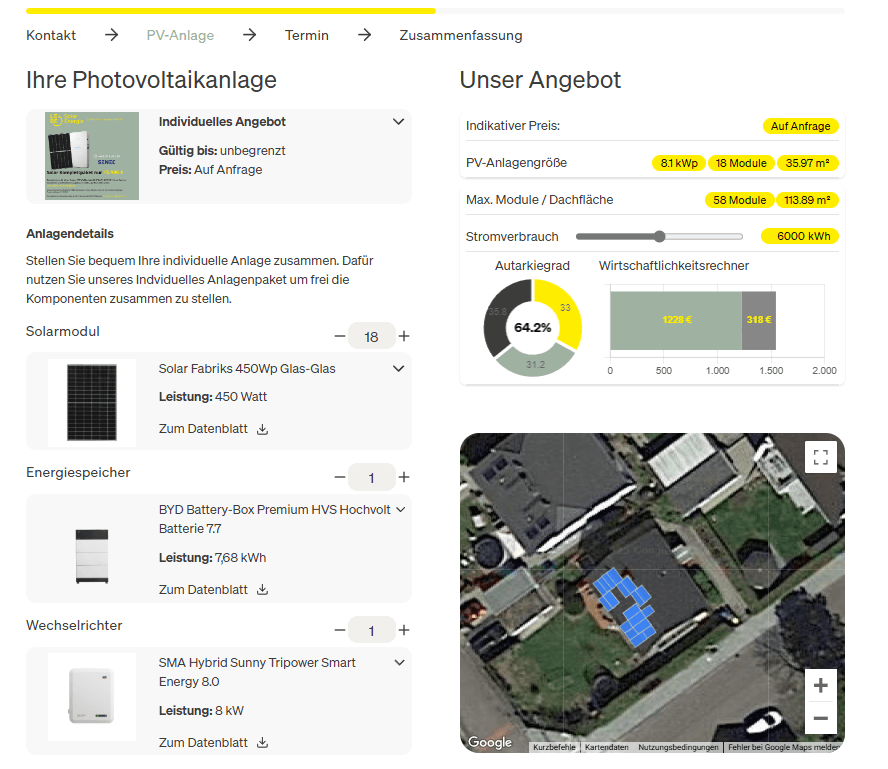Viewport: 888px width, 769px height.
Task: Toggle fullscreen view on the map
Action: [x=820, y=458]
